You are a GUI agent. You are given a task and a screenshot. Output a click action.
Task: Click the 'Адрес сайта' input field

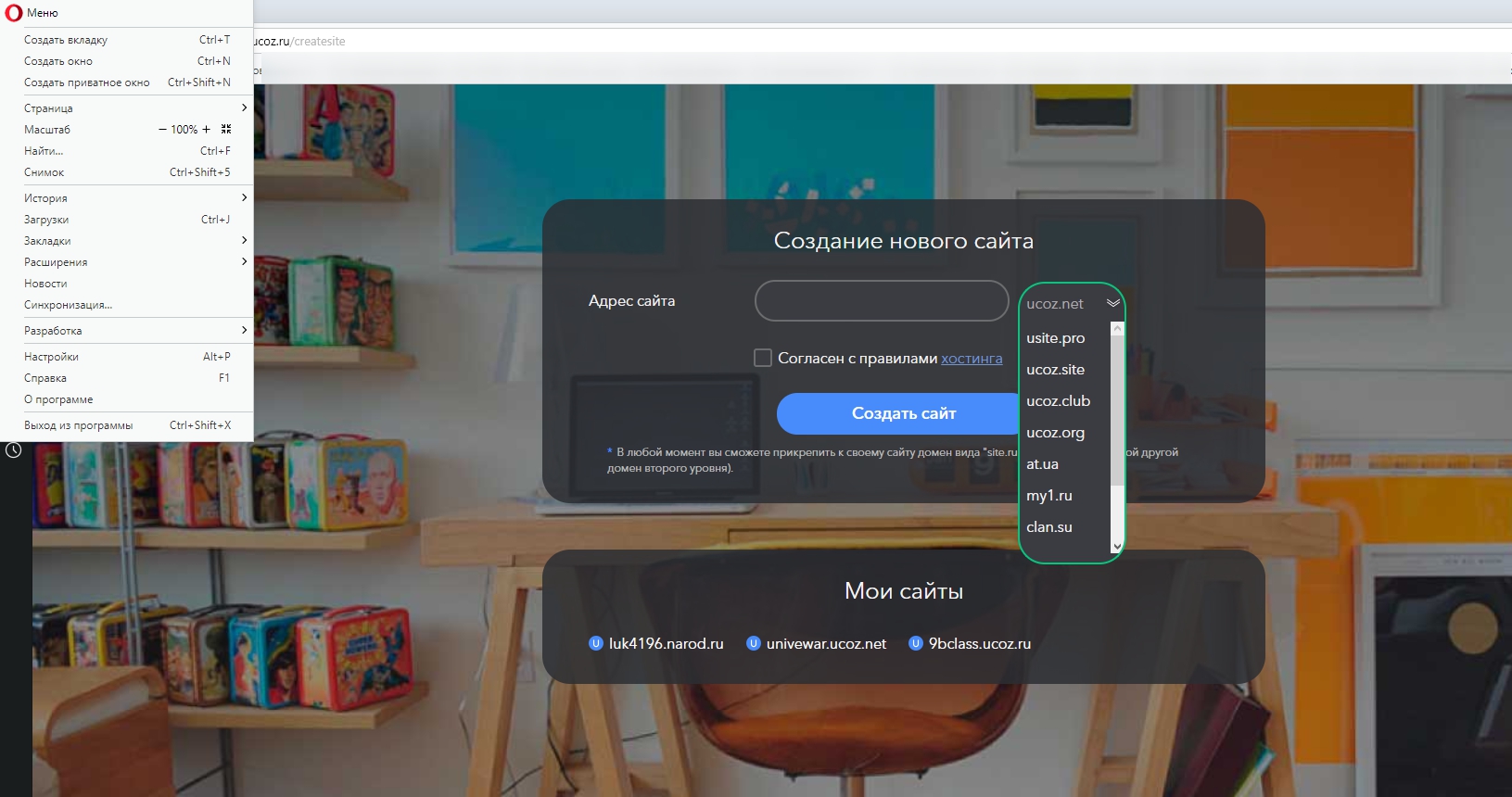tap(882, 301)
